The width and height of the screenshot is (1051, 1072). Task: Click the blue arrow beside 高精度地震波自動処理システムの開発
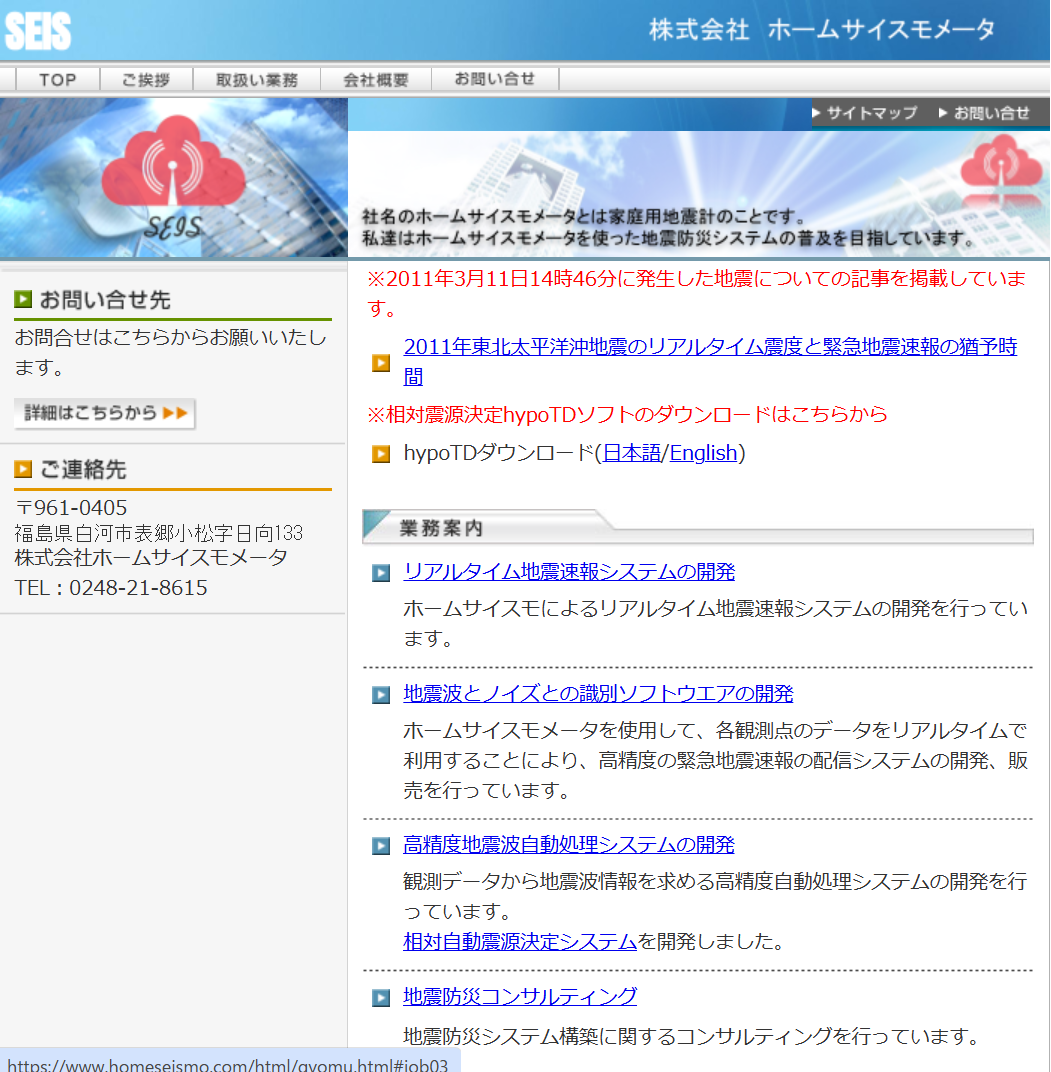tap(380, 844)
